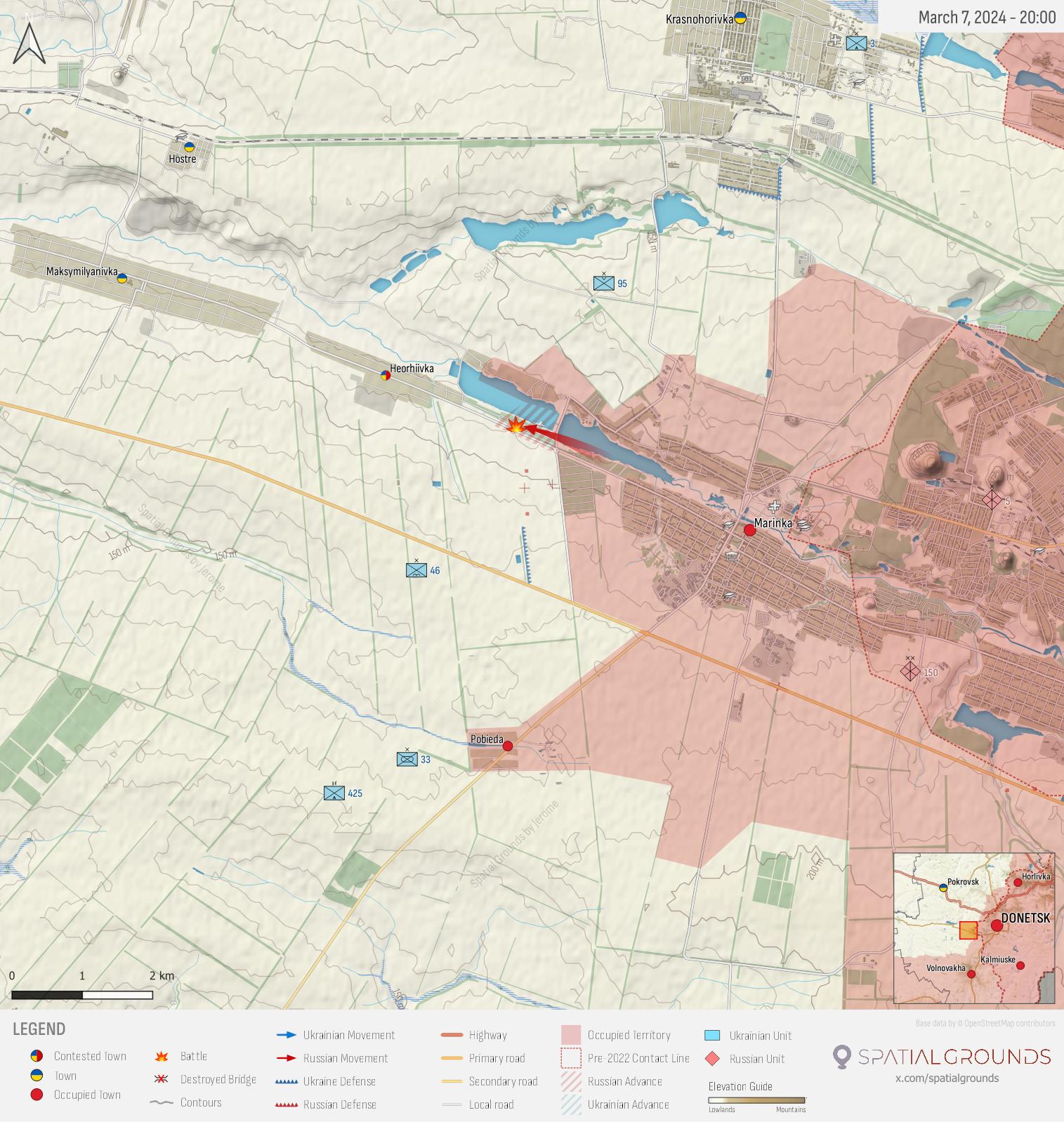Click the Ukraine Defense legend line

coord(287,1082)
